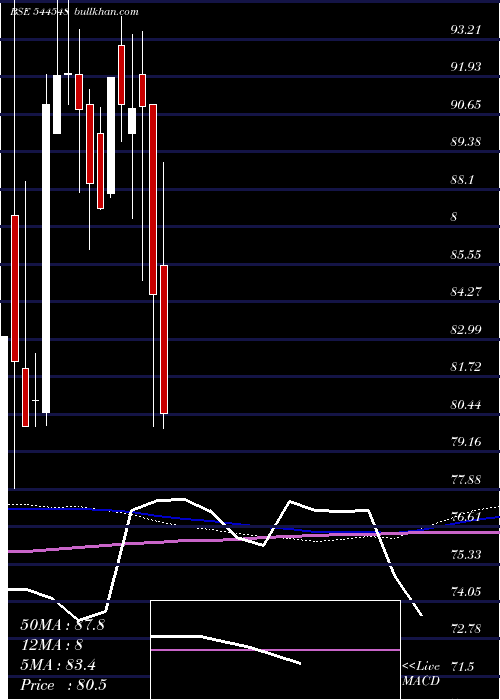Click the 79.16 price axis label
This screenshot has width=500, height=700.
[467, 442]
